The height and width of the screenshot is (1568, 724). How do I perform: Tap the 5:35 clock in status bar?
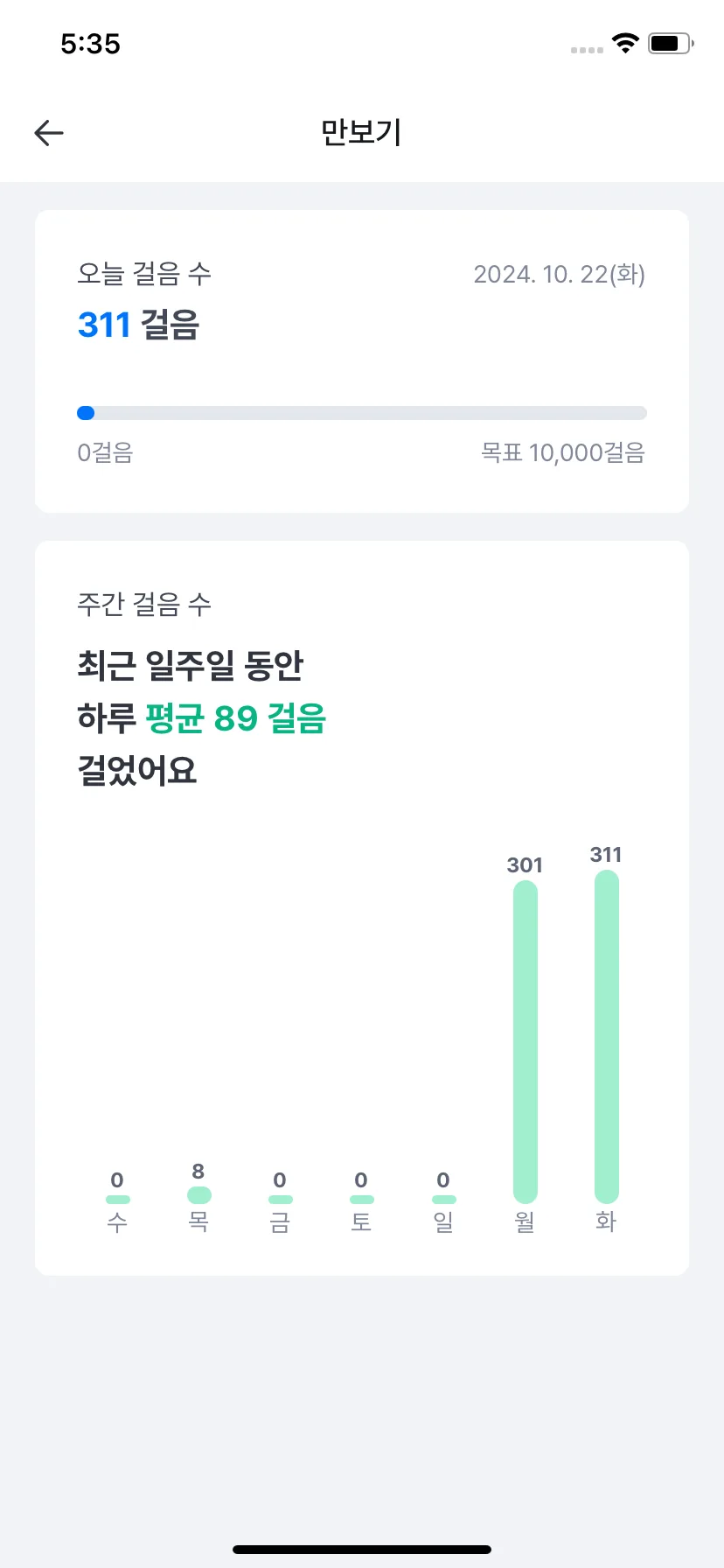90,44
